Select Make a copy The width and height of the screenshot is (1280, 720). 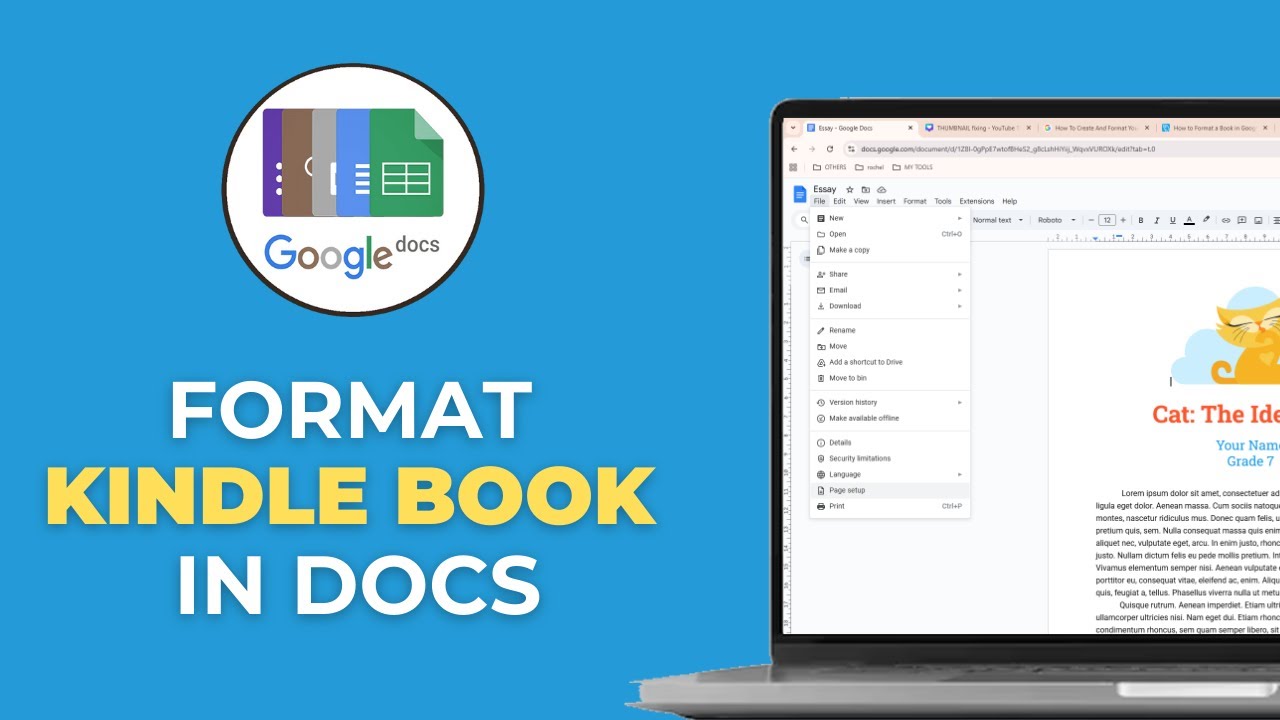(x=890, y=250)
